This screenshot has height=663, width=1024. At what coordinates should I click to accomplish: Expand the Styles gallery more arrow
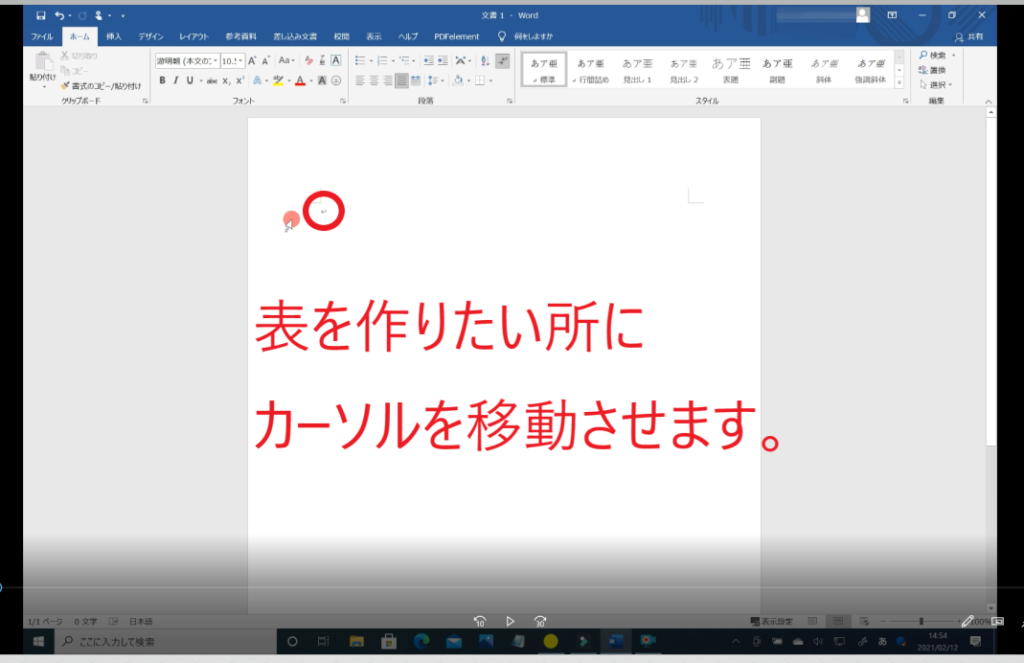tap(898, 83)
